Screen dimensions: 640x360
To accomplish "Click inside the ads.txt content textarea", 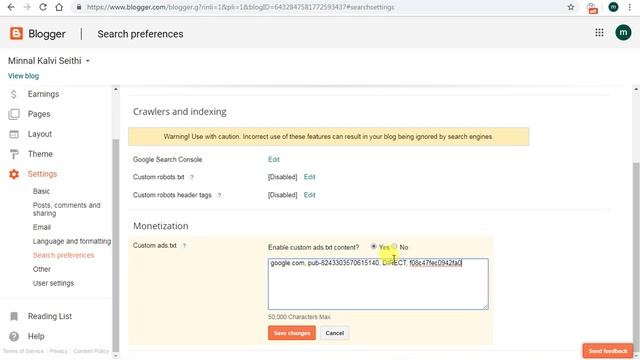I will pyautogui.click(x=378, y=284).
